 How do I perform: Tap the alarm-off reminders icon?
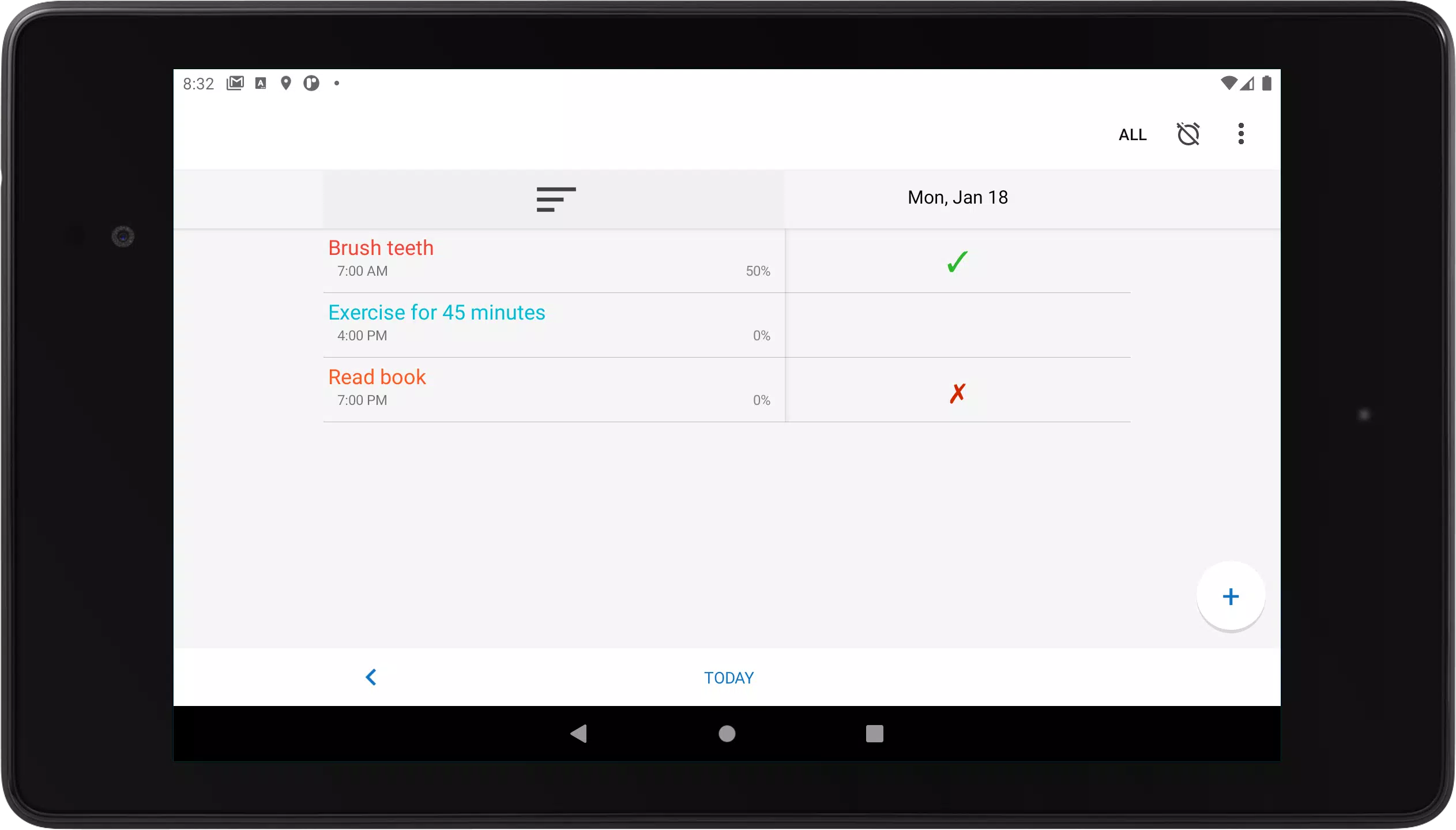1188,134
